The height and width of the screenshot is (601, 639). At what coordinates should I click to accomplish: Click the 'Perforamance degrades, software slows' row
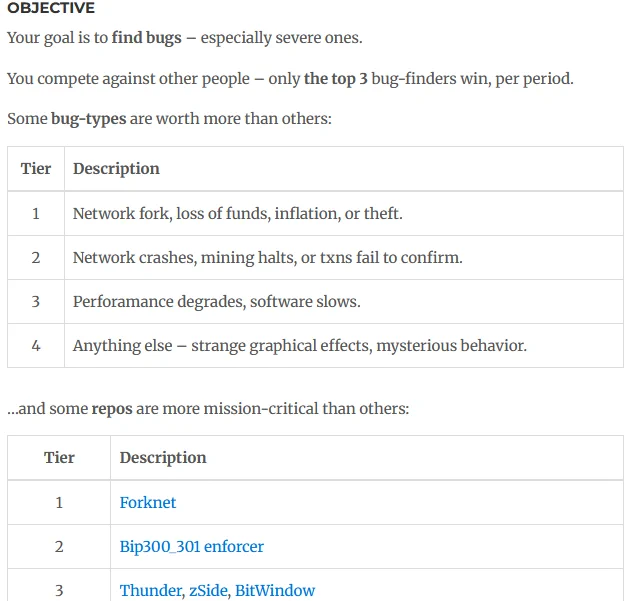coord(315,302)
